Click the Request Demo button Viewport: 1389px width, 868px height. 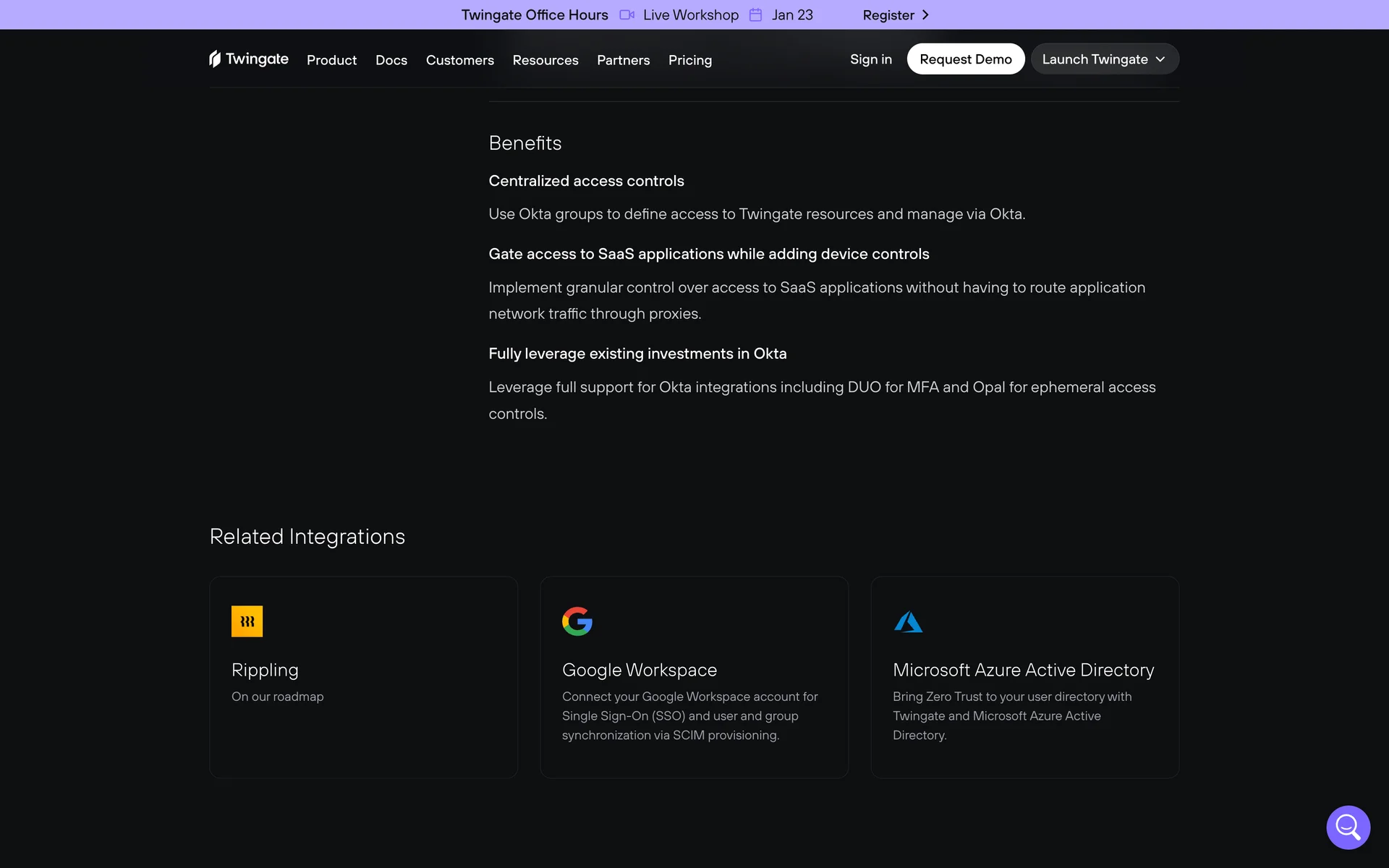[965, 59]
